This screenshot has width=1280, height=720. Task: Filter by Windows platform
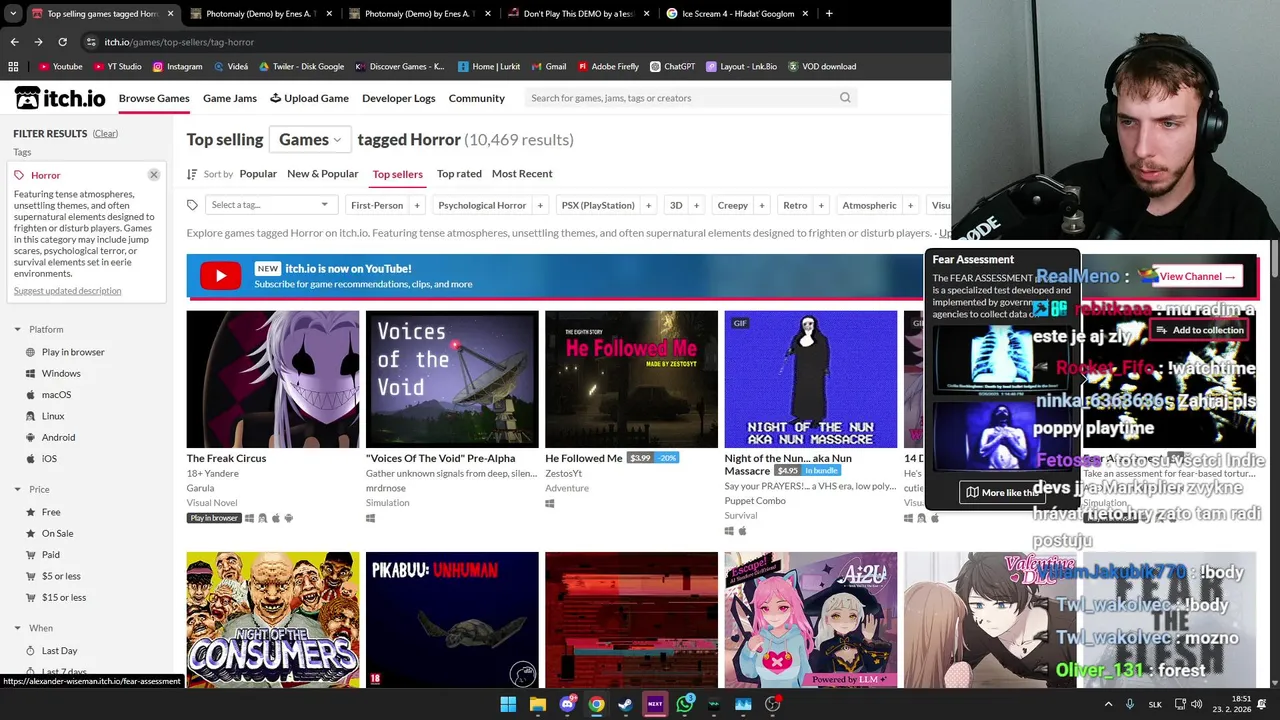[61, 373]
